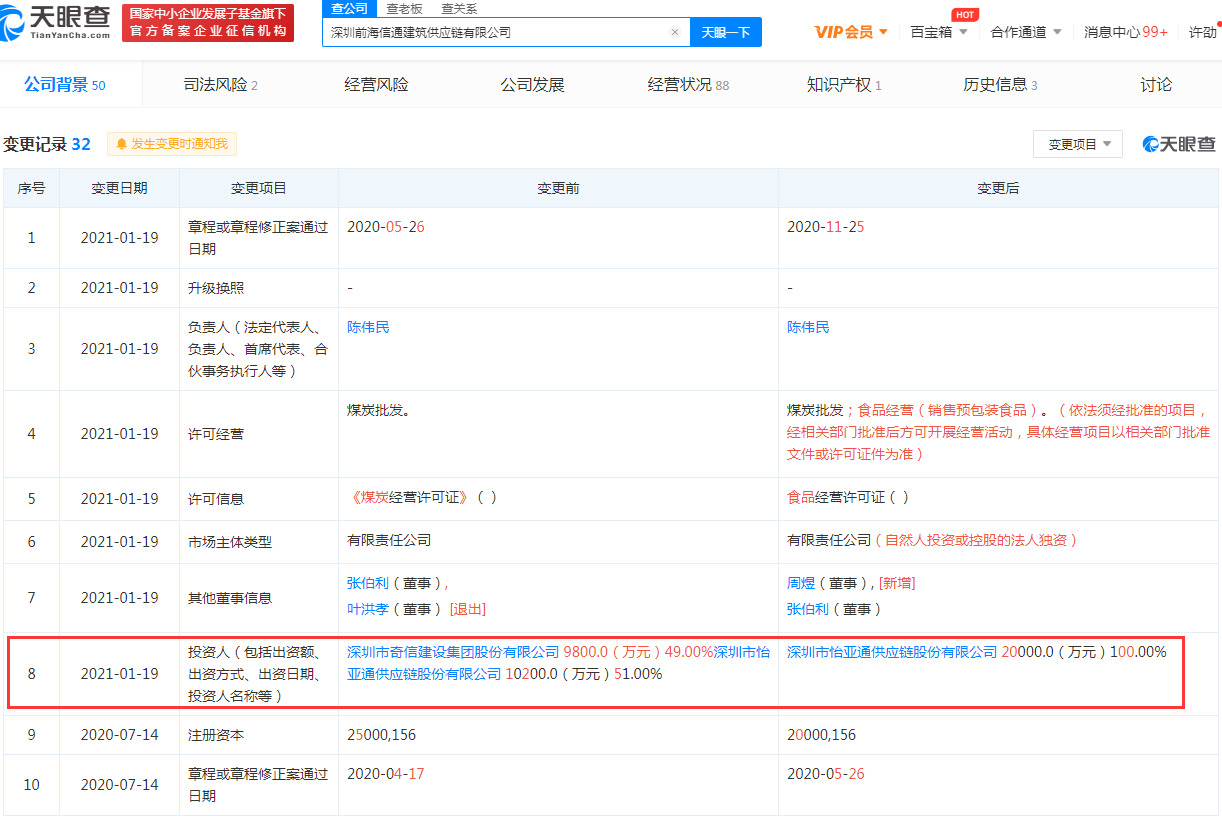
Task: Switch to the 历史信息 tab
Action: (1000, 85)
